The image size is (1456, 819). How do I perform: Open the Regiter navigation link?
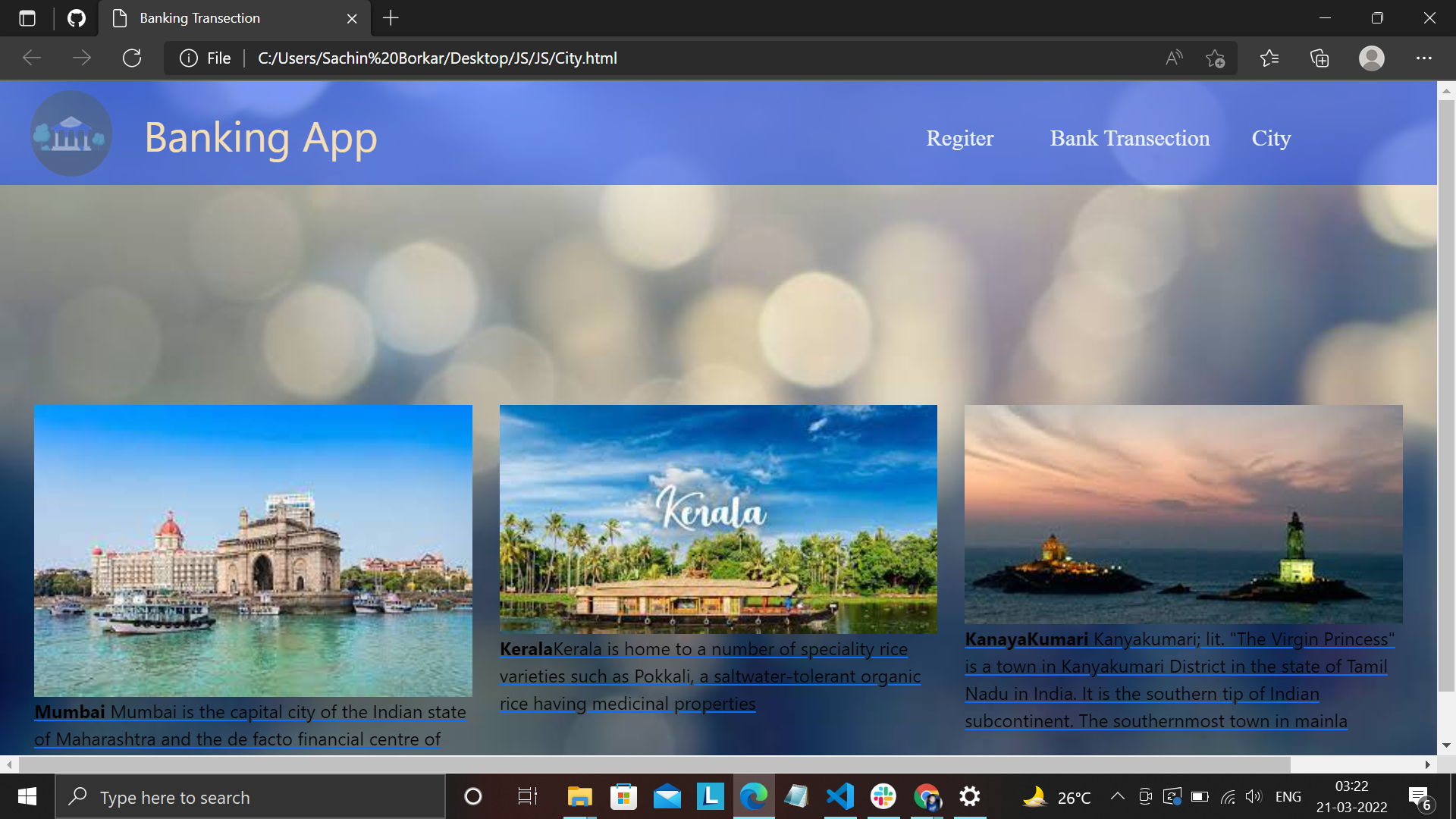[959, 138]
